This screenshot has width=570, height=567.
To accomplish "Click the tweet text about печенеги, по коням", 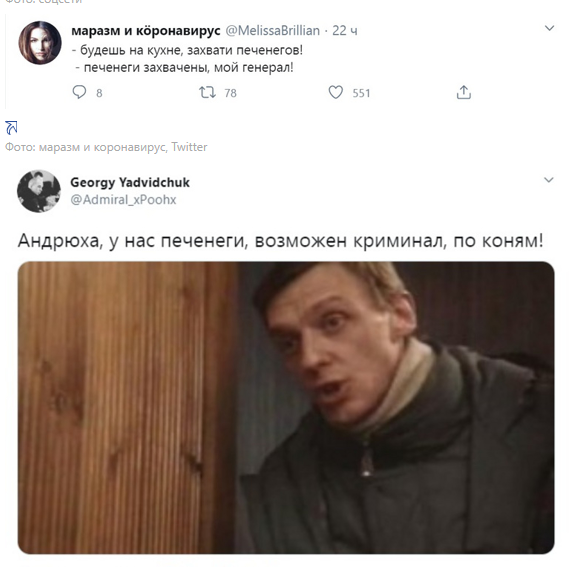I will (x=281, y=241).
